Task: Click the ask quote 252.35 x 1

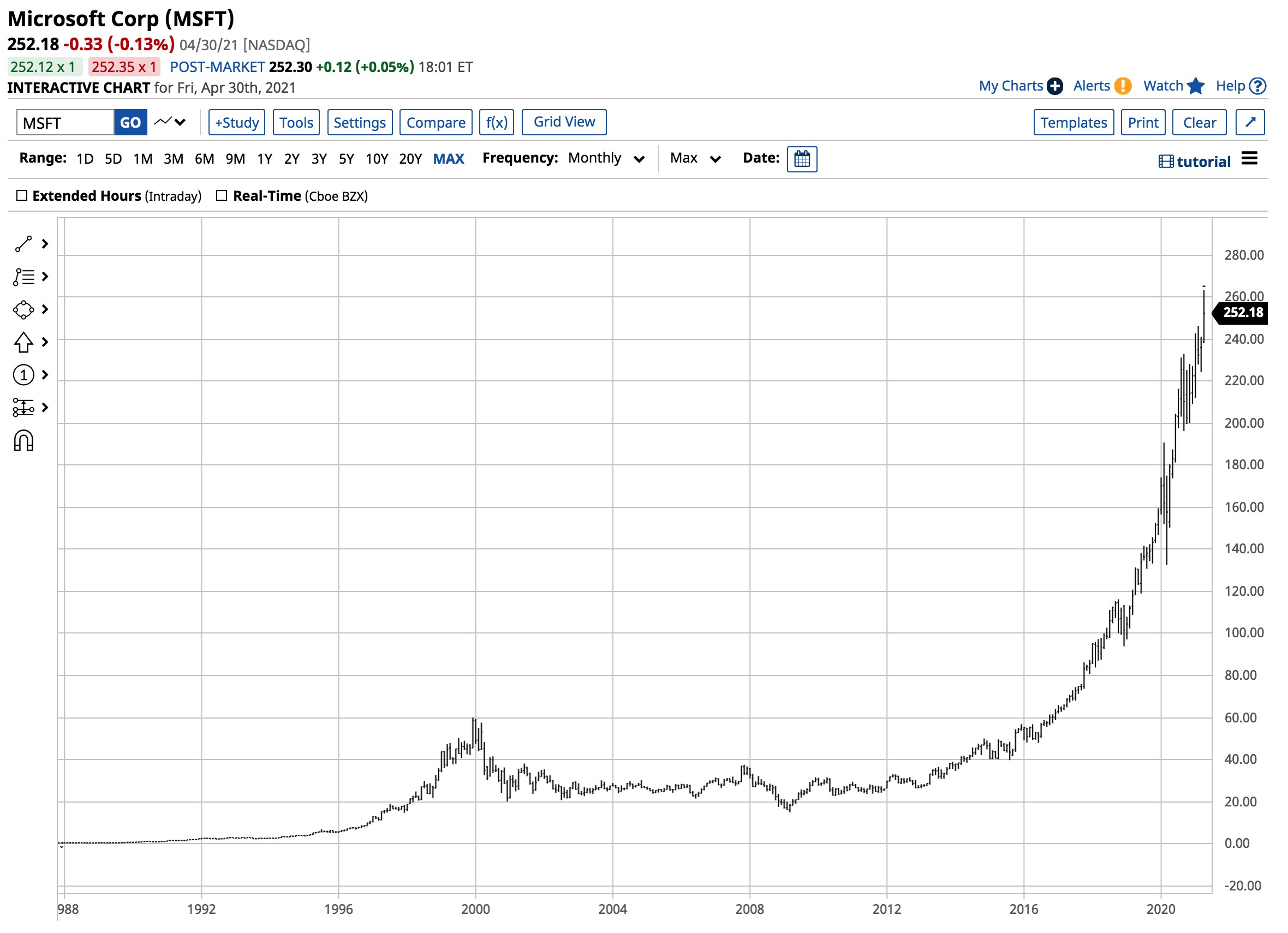Action: 124,67
